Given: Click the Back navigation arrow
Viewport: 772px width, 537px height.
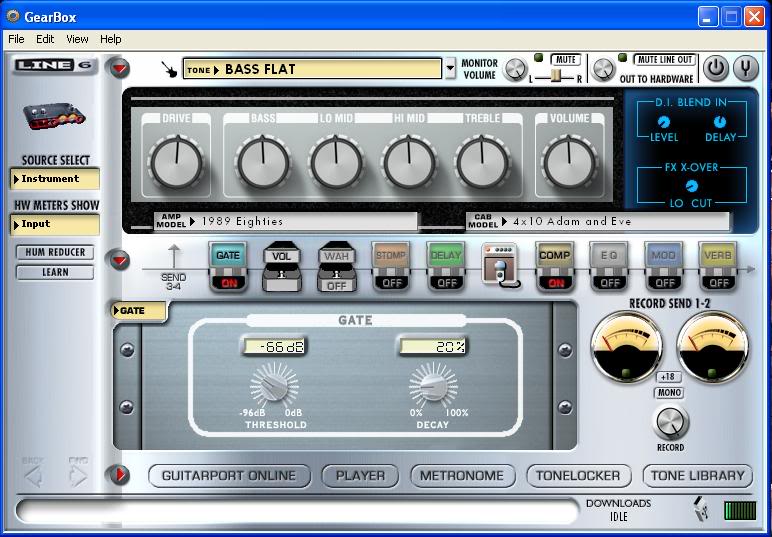Looking at the screenshot, I should (33, 475).
